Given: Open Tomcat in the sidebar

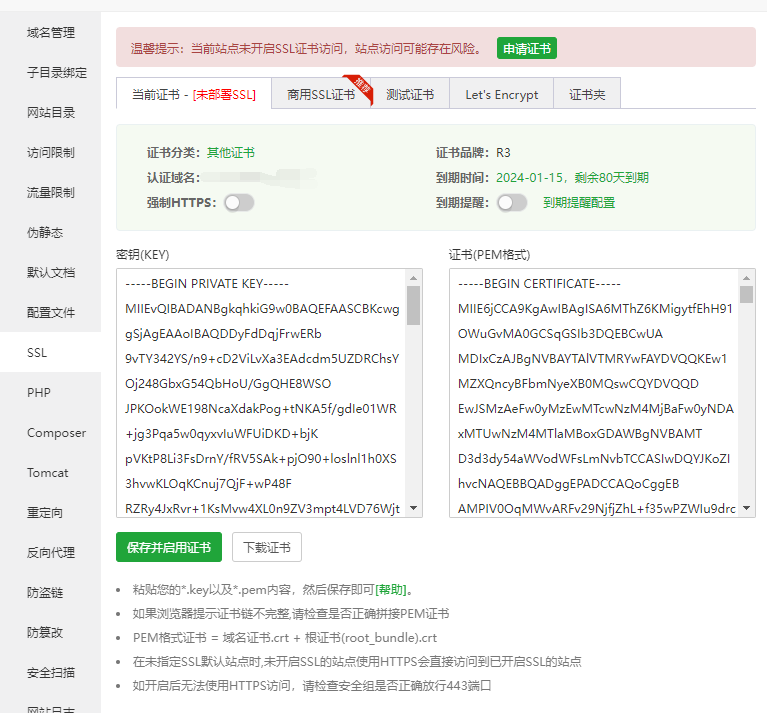Looking at the screenshot, I should 50,473.
